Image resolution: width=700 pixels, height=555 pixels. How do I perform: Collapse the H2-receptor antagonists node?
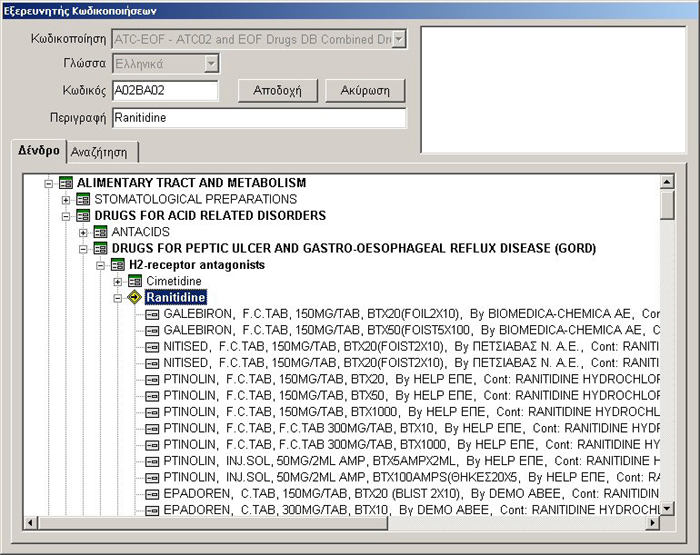100,266
